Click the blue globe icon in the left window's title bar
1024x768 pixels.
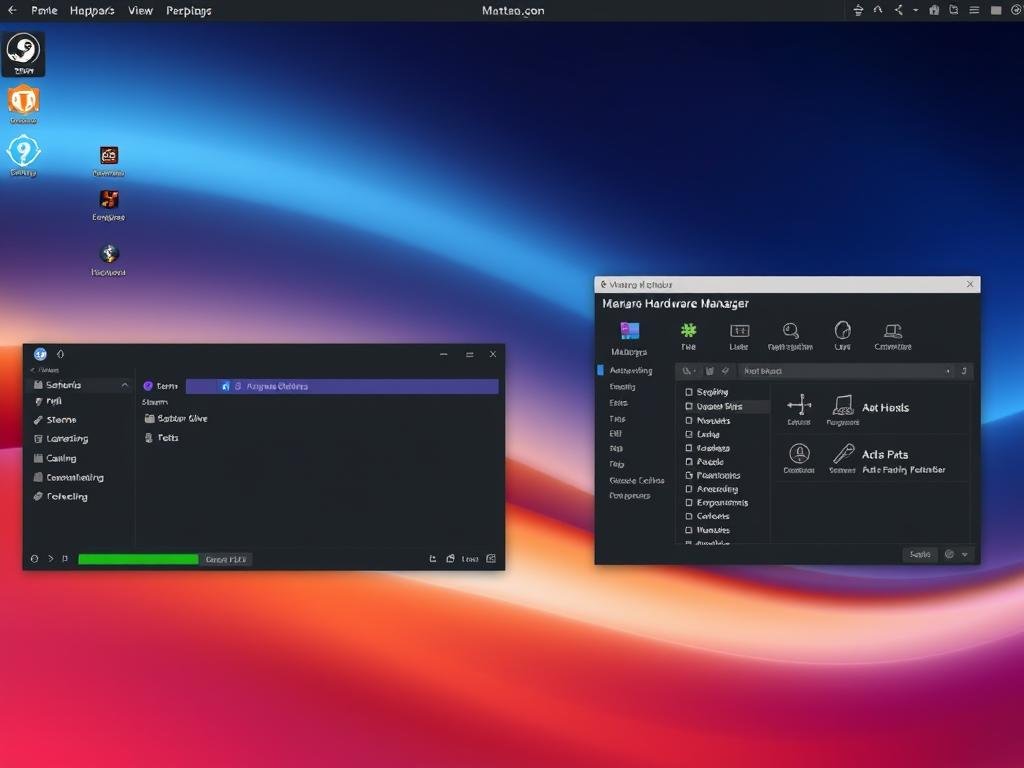pos(40,354)
